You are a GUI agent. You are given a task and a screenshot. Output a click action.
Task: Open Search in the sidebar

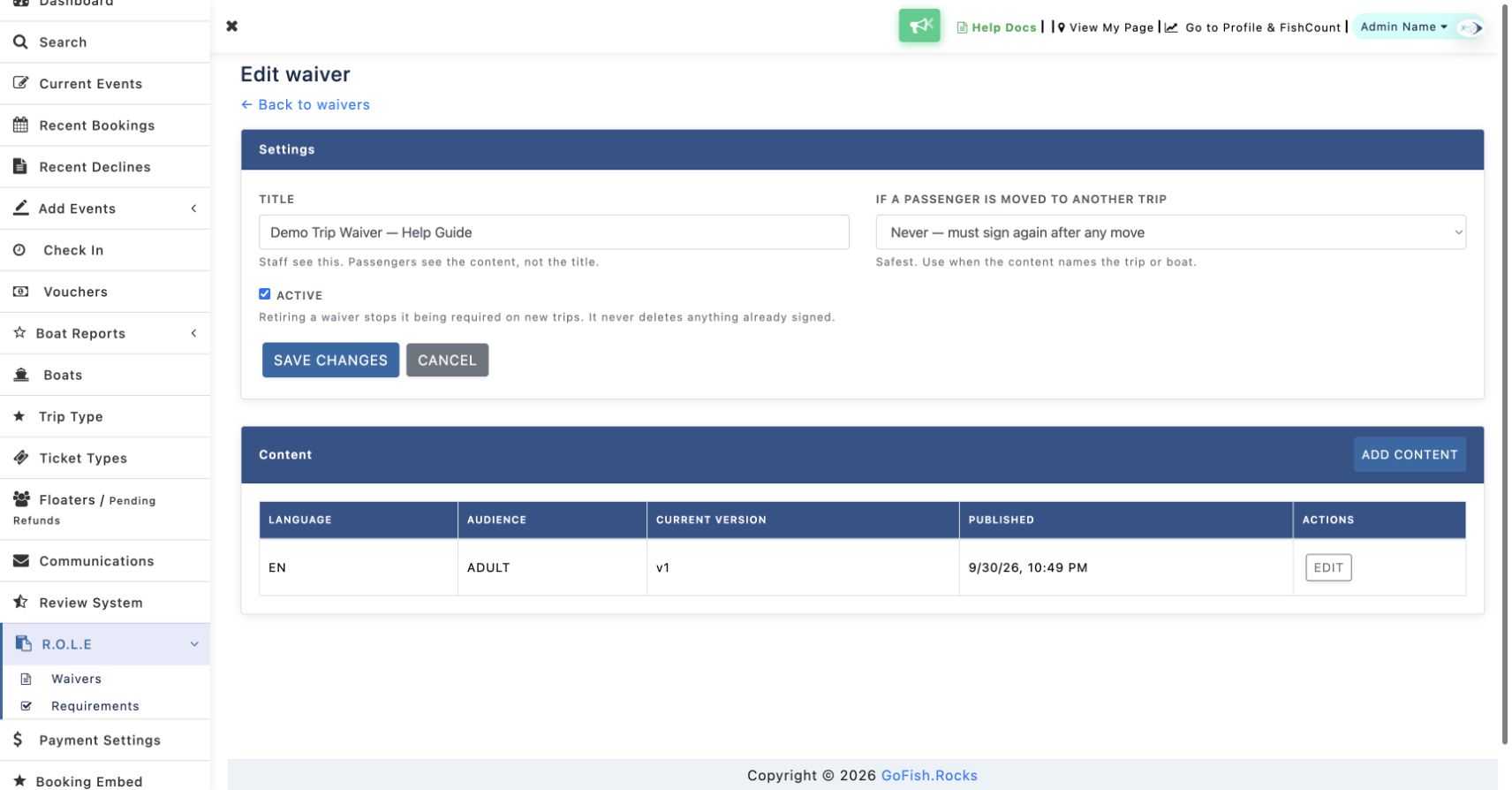[x=105, y=42]
